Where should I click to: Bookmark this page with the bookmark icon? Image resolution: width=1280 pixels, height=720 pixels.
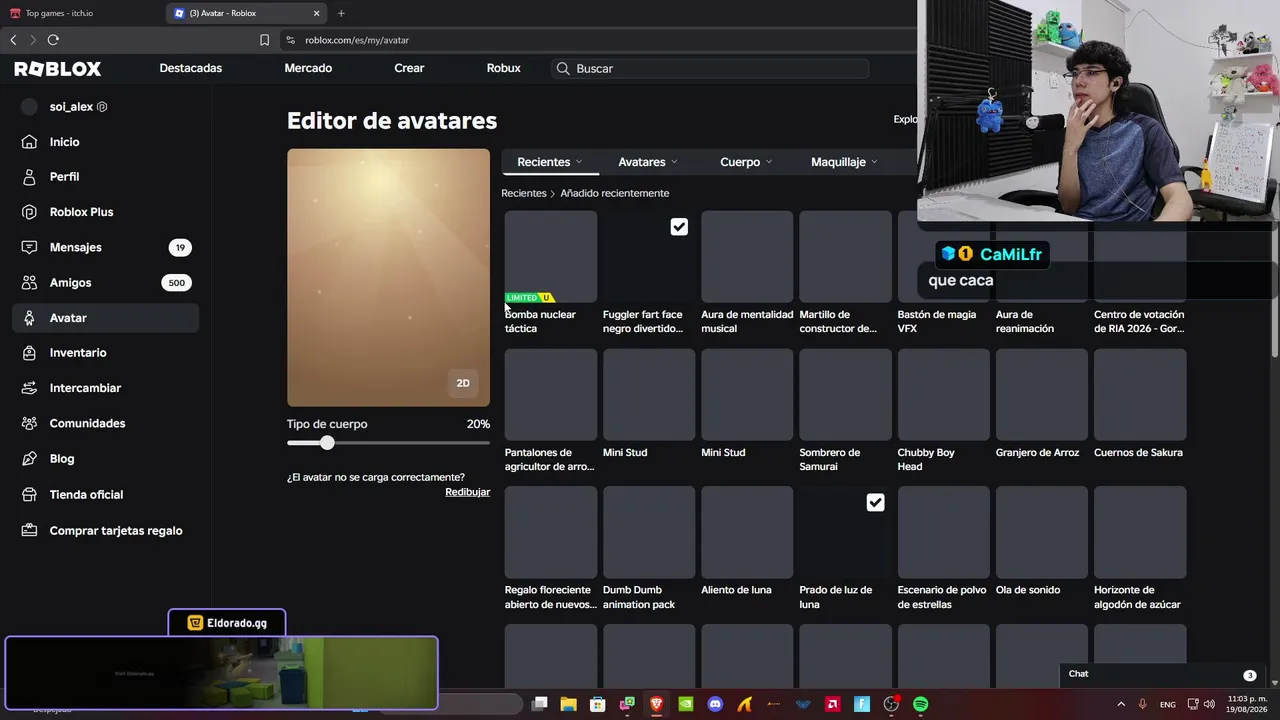(264, 40)
